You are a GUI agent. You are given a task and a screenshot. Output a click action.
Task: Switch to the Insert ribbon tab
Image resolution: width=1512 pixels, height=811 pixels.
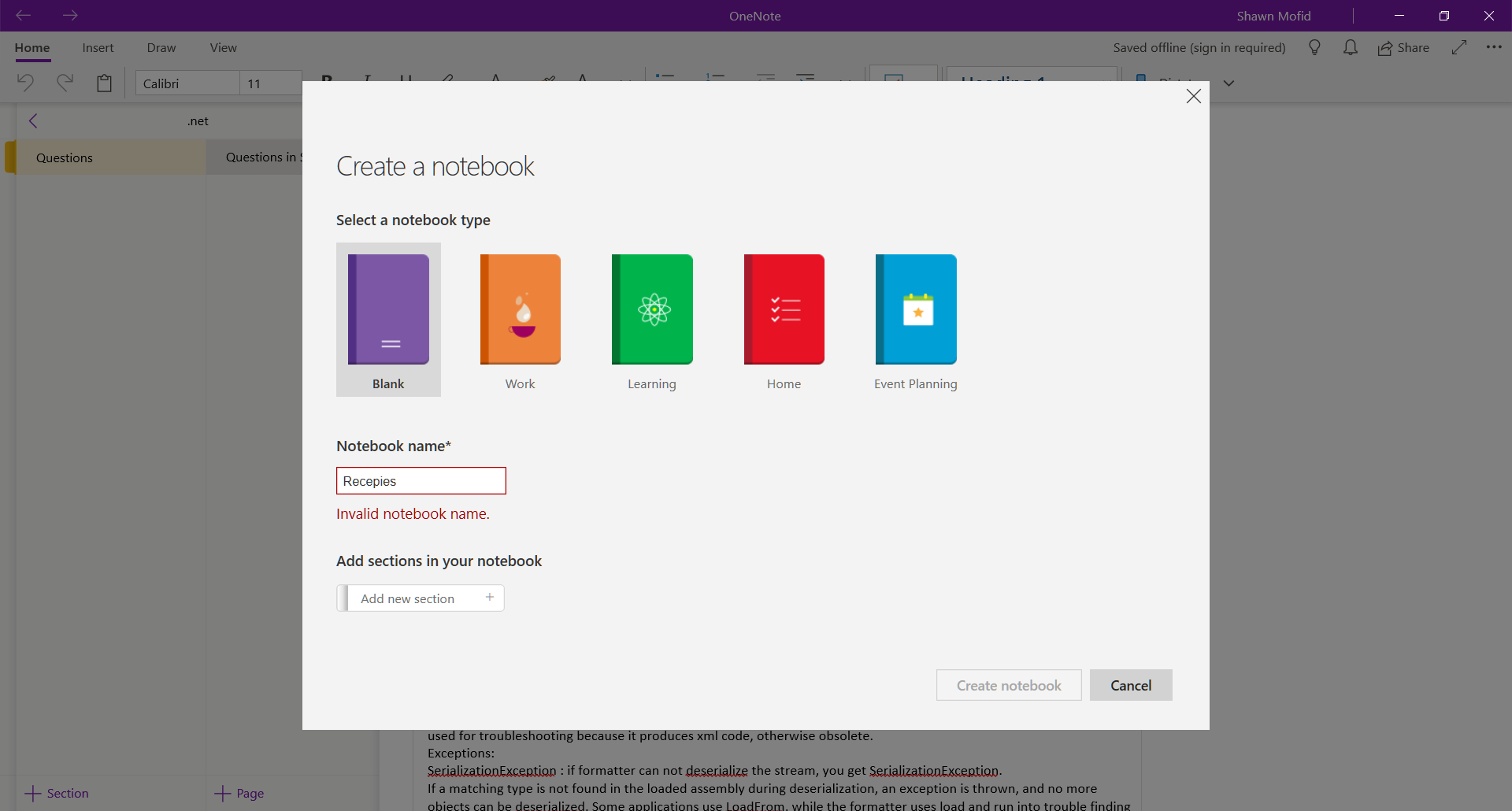[x=98, y=48]
